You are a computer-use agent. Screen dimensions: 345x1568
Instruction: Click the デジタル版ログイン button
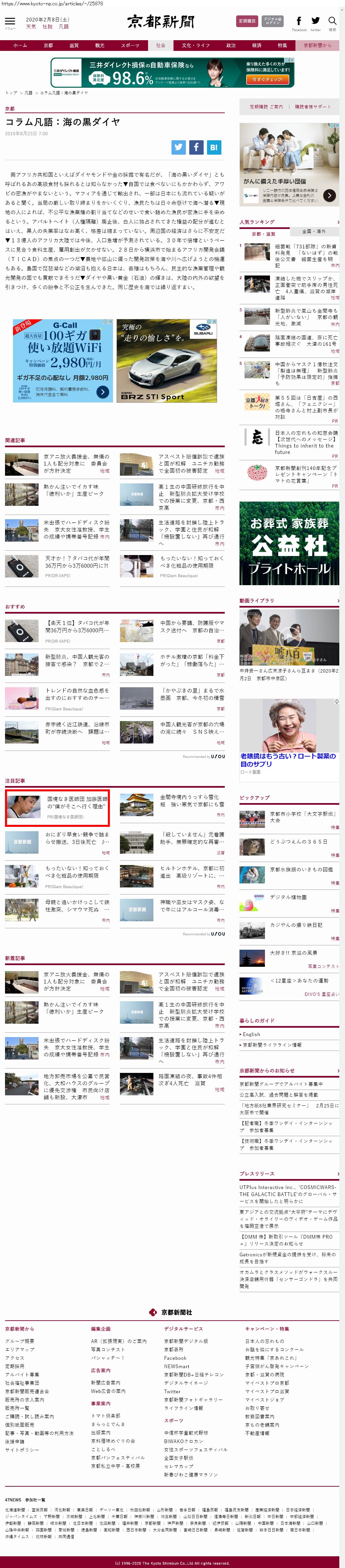pyautogui.click(x=272, y=21)
